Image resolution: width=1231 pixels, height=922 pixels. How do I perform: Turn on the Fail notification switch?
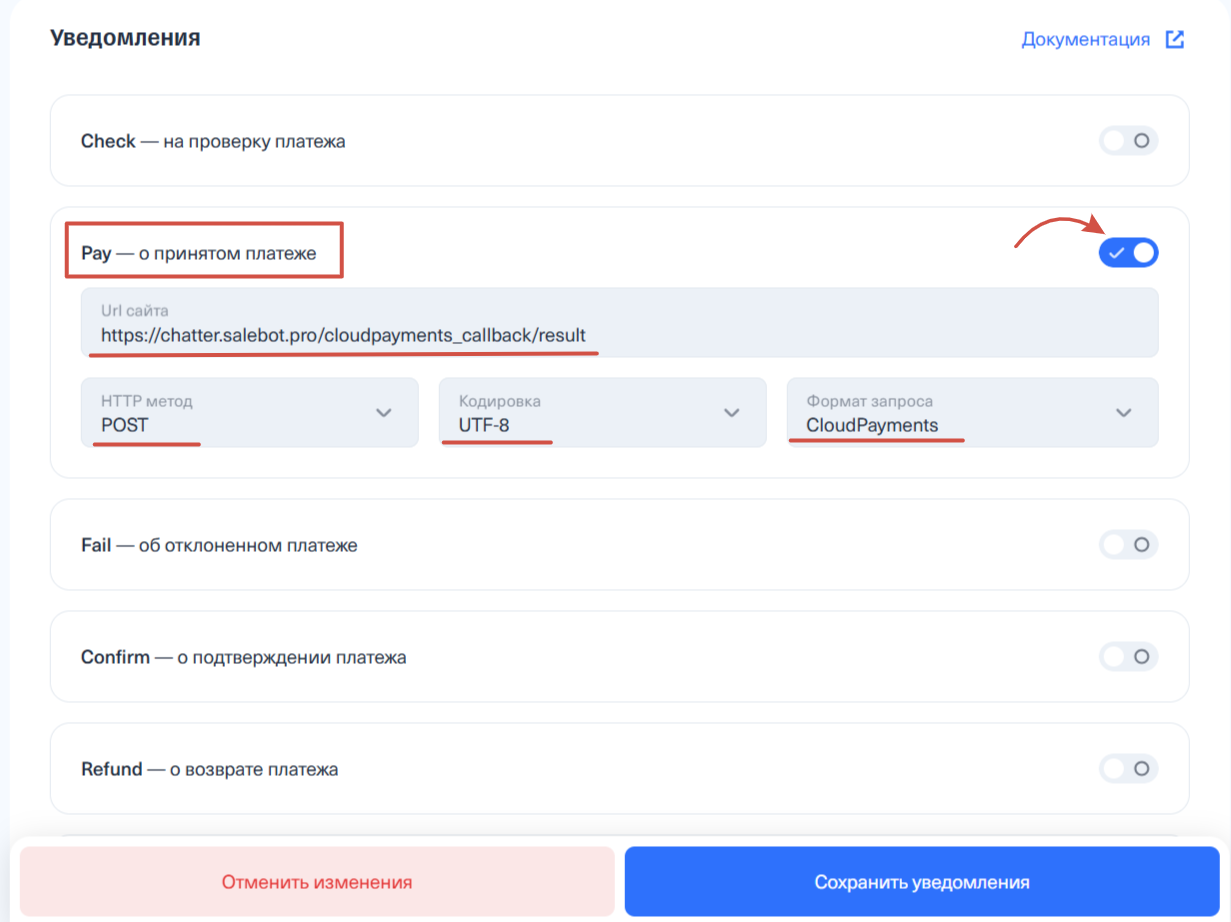[x=1129, y=545]
